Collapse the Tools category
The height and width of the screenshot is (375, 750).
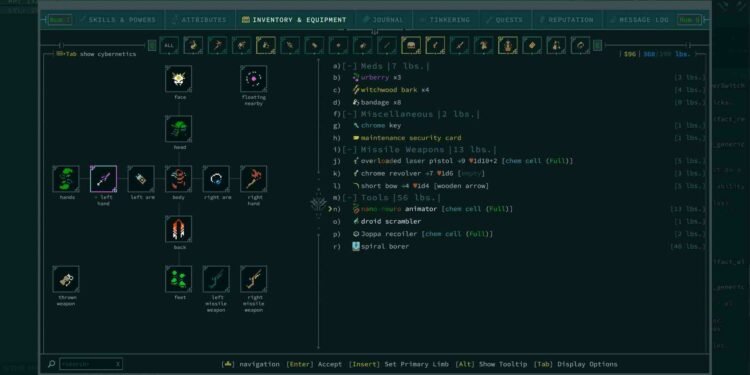[349, 198]
